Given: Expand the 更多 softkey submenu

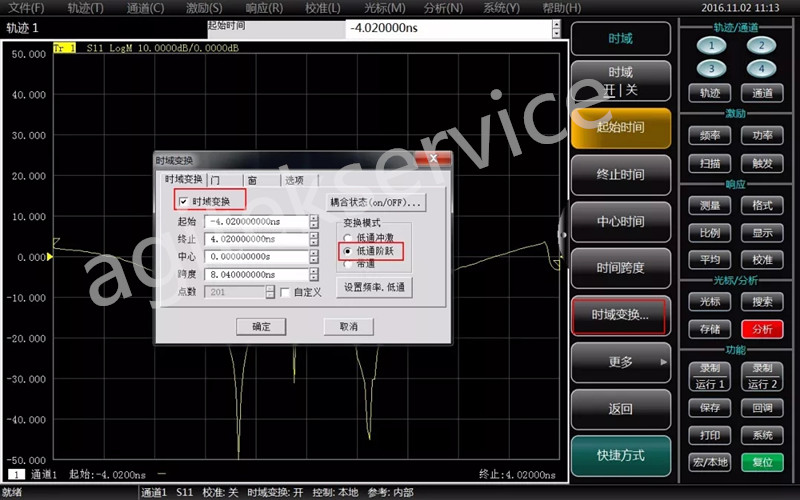Looking at the screenshot, I should coord(620,361).
